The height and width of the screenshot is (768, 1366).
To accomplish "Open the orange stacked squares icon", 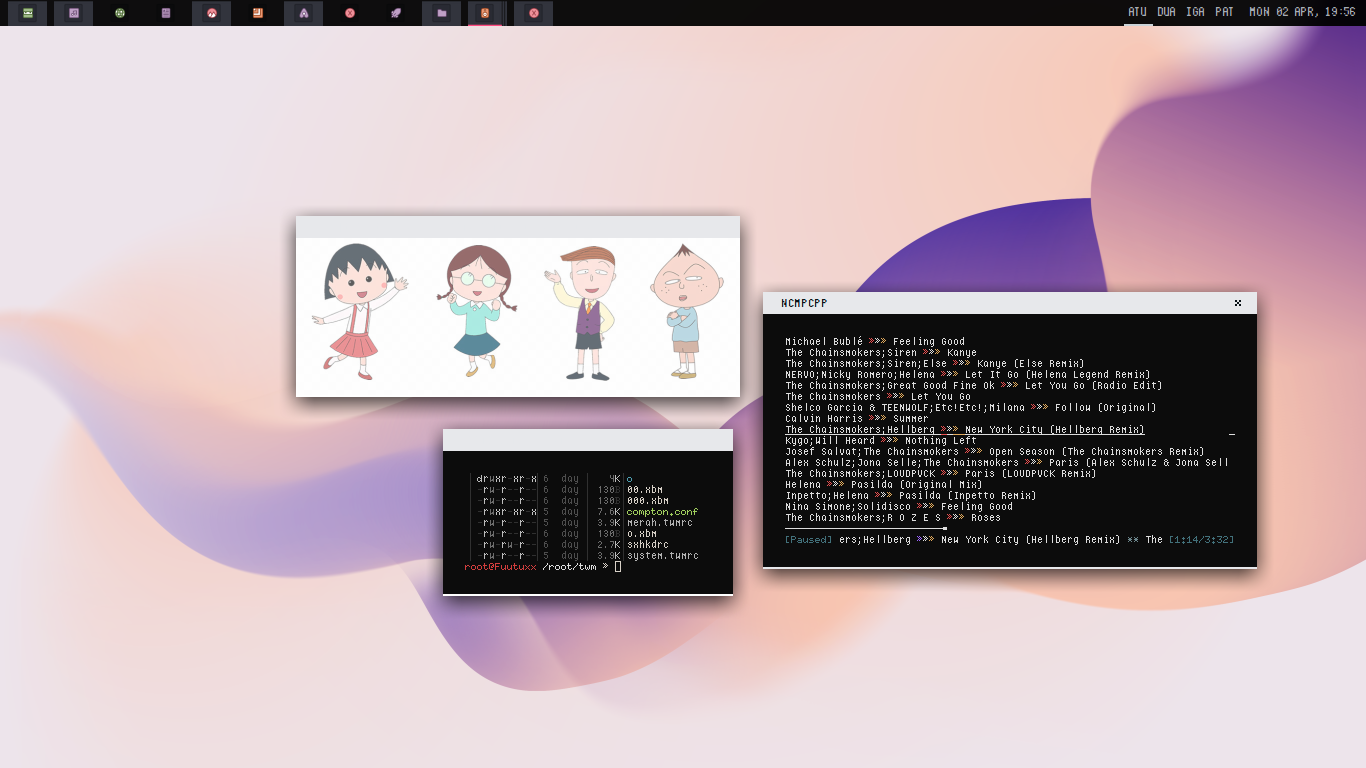I will pos(258,13).
